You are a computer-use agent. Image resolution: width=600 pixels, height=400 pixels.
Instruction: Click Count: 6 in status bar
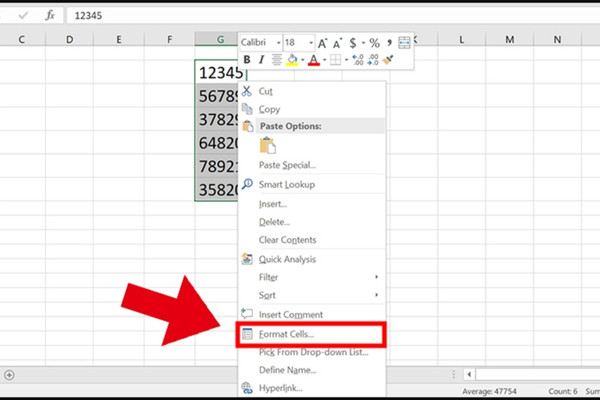click(x=562, y=391)
